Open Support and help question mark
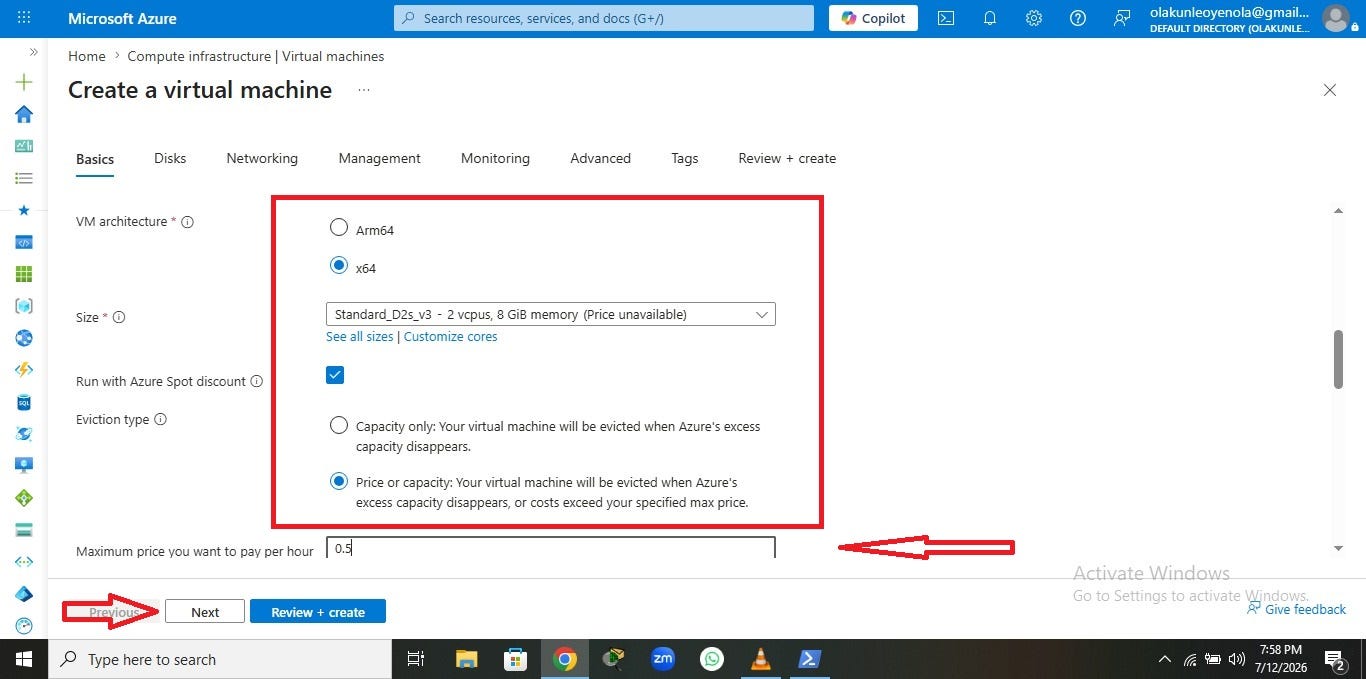 (1078, 18)
